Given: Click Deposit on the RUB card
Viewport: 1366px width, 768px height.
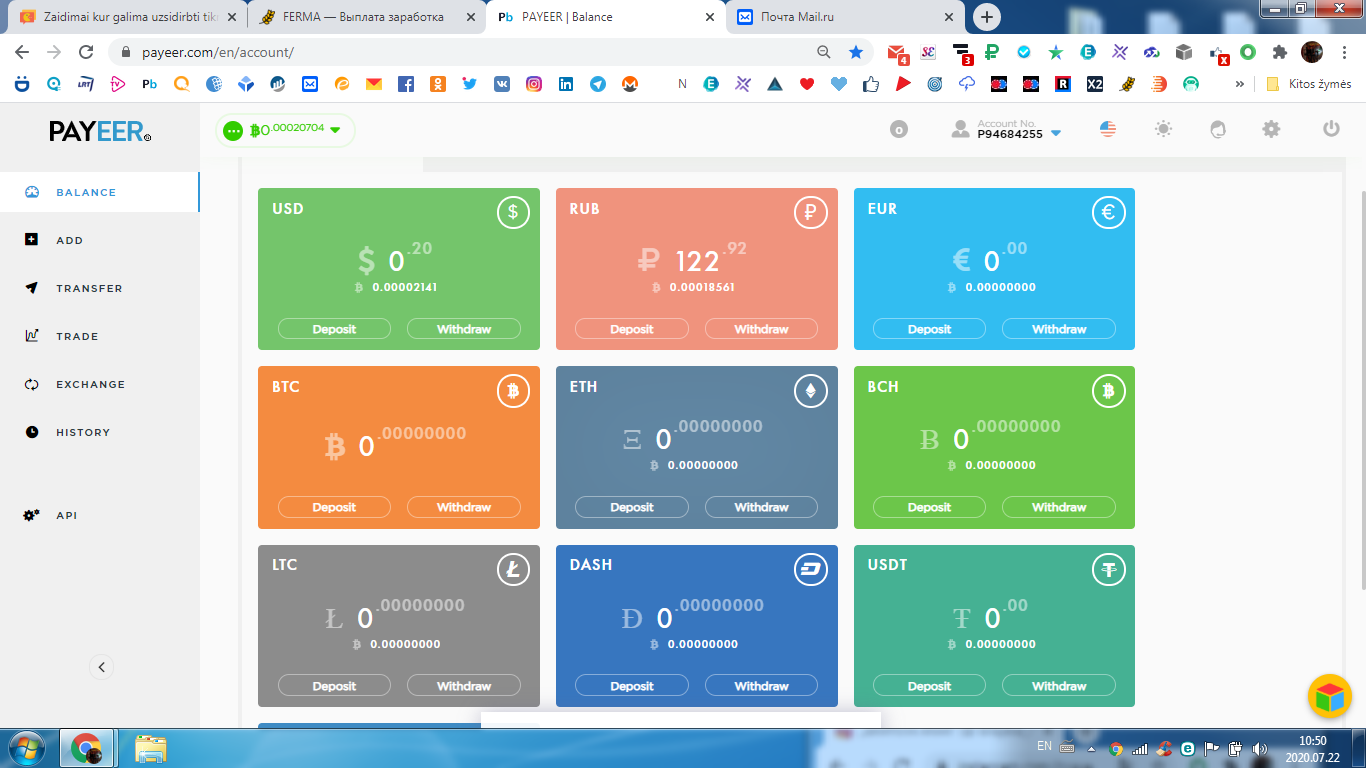Looking at the screenshot, I should point(632,329).
